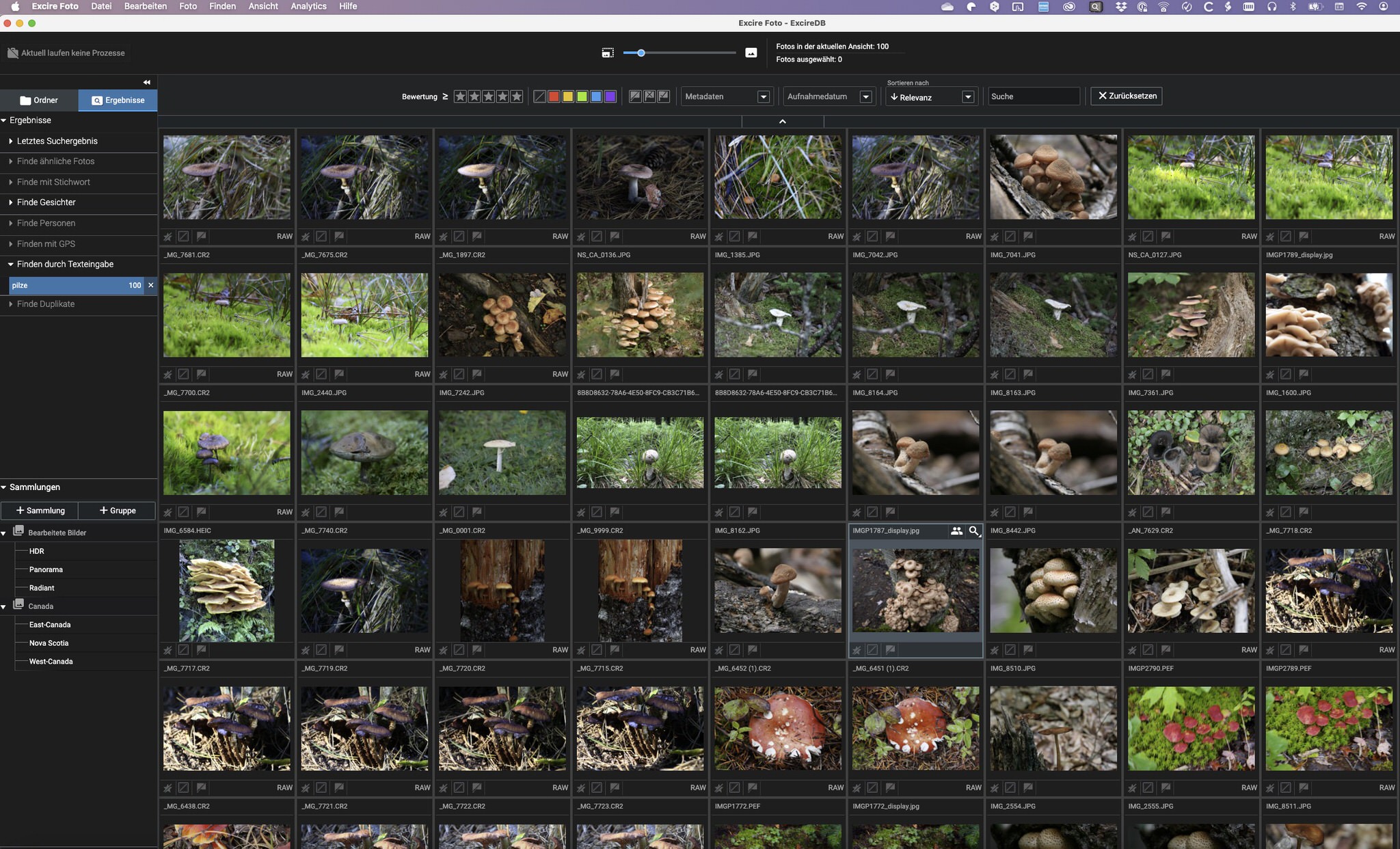Toggle flag under _MG_7740.CR2 thumbnail
Screen dimensions: 1400x849
[339, 649]
